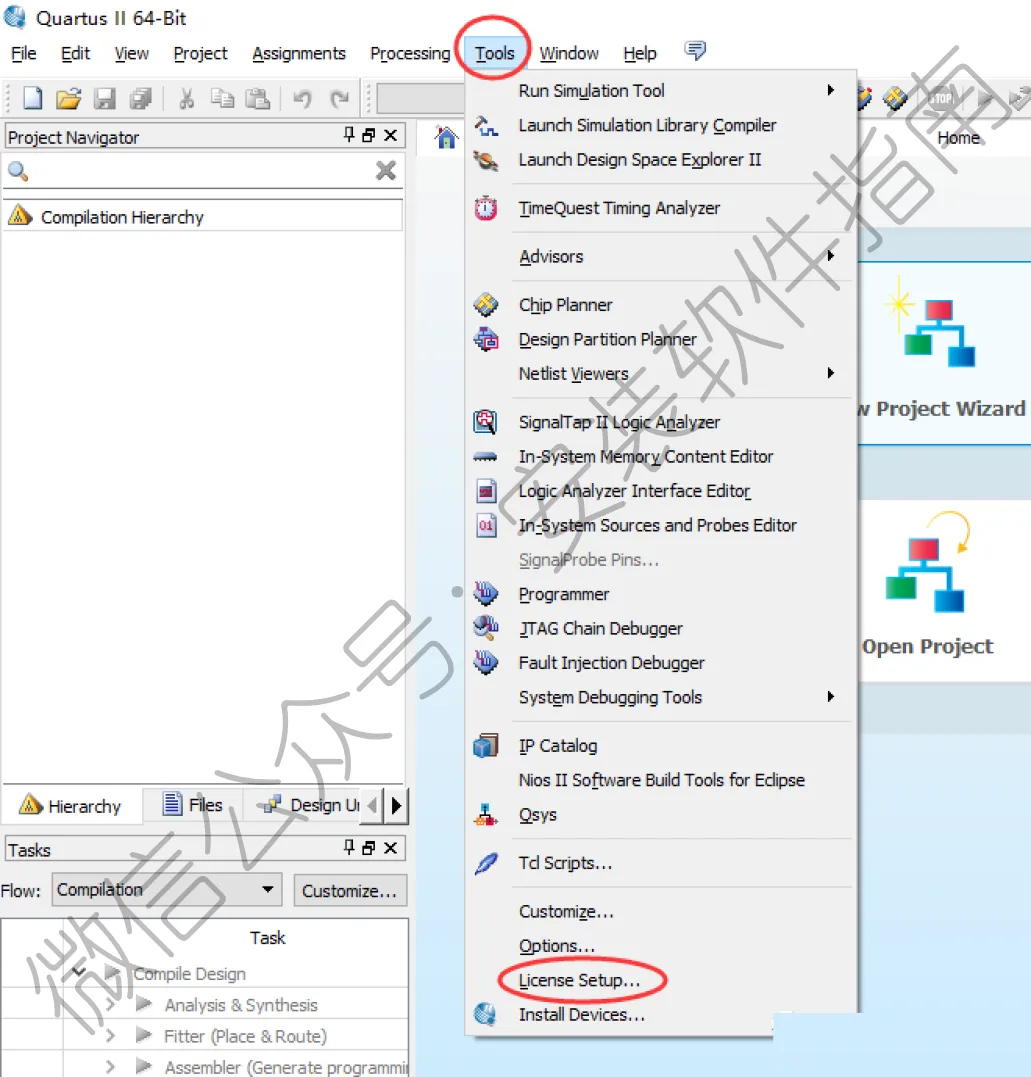Viewport: 1031px width, 1077px height.
Task: Open the File menu
Action: 23,53
